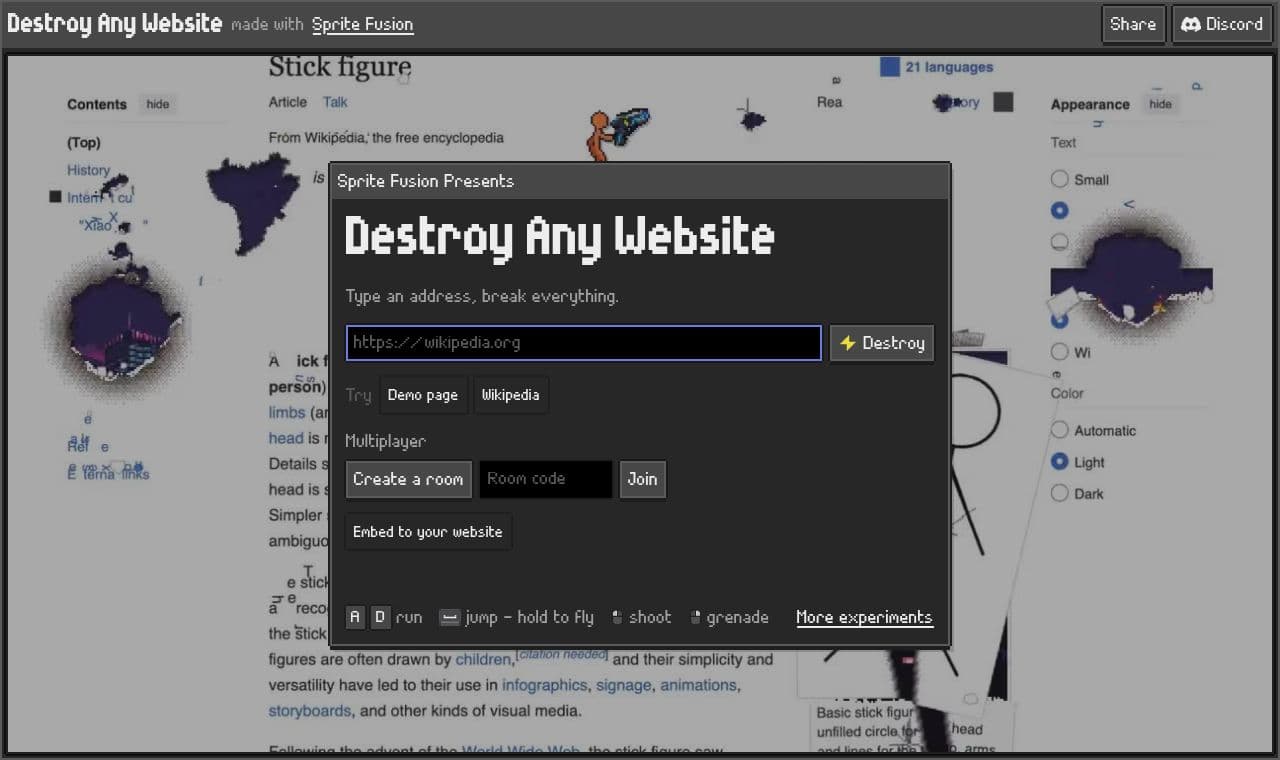The width and height of the screenshot is (1280, 760).
Task: Click the A run key icon
Action: click(356, 617)
